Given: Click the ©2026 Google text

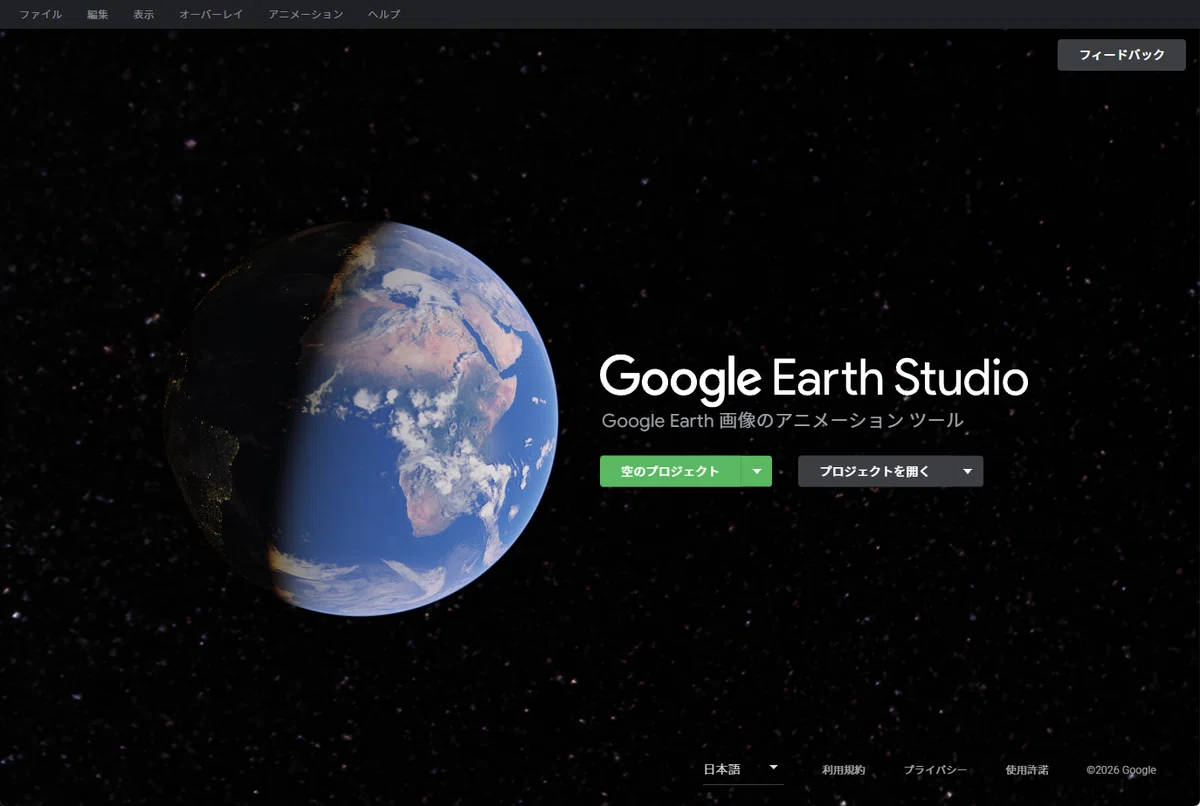Looking at the screenshot, I should (1121, 770).
